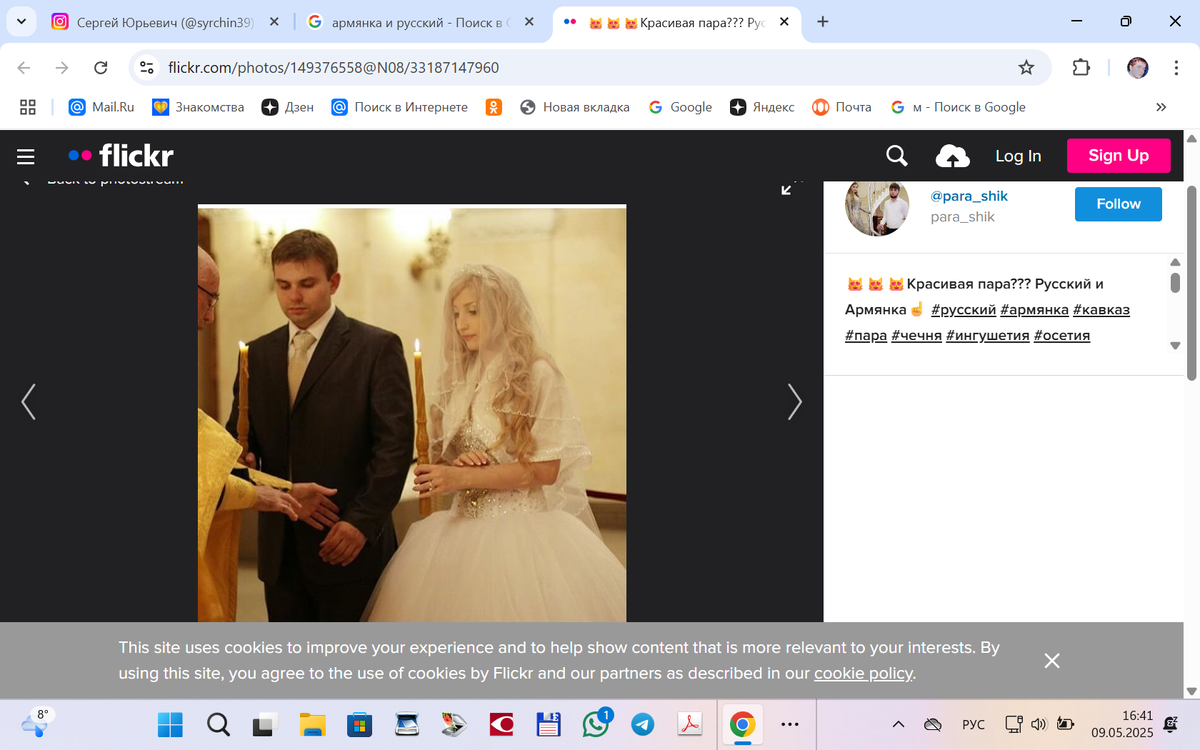The image size is (1200, 750).
Task: Open the tab search dropdown
Action: click(x=21, y=22)
